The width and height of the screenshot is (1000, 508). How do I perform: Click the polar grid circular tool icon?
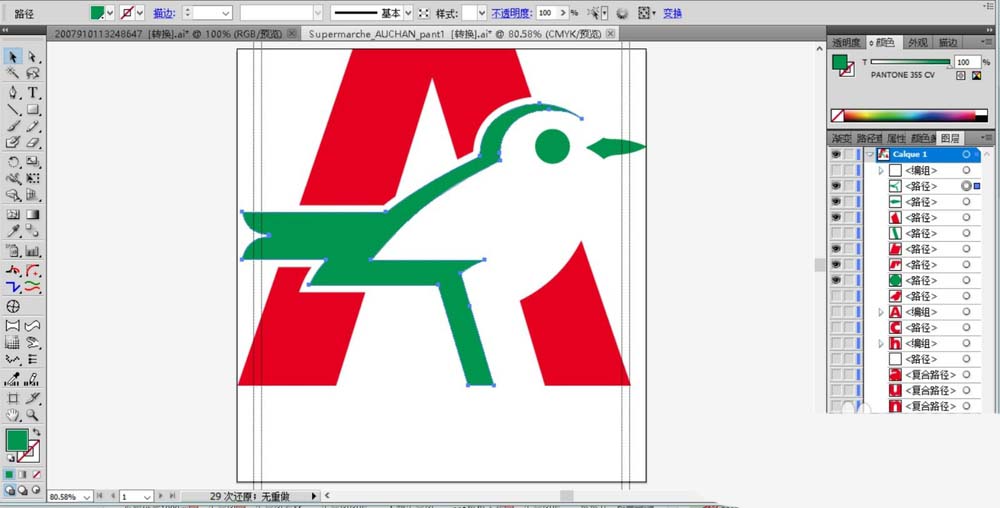tap(13, 307)
